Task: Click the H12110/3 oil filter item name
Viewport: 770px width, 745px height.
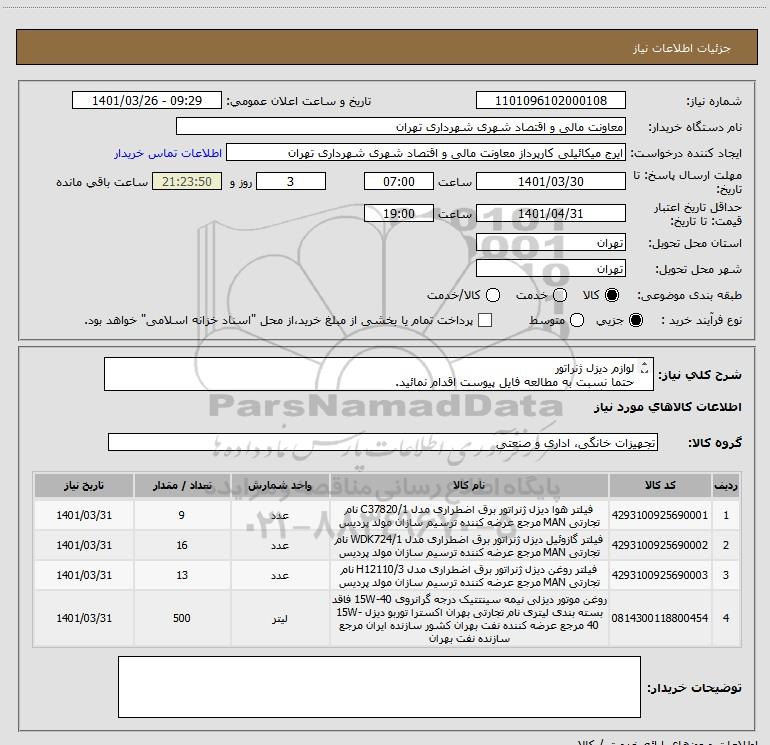Action: pyautogui.click(x=469, y=576)
